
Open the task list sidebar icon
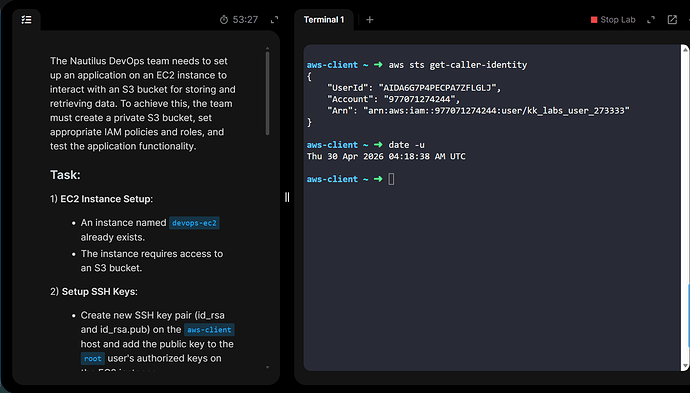(x=26, y=20)
